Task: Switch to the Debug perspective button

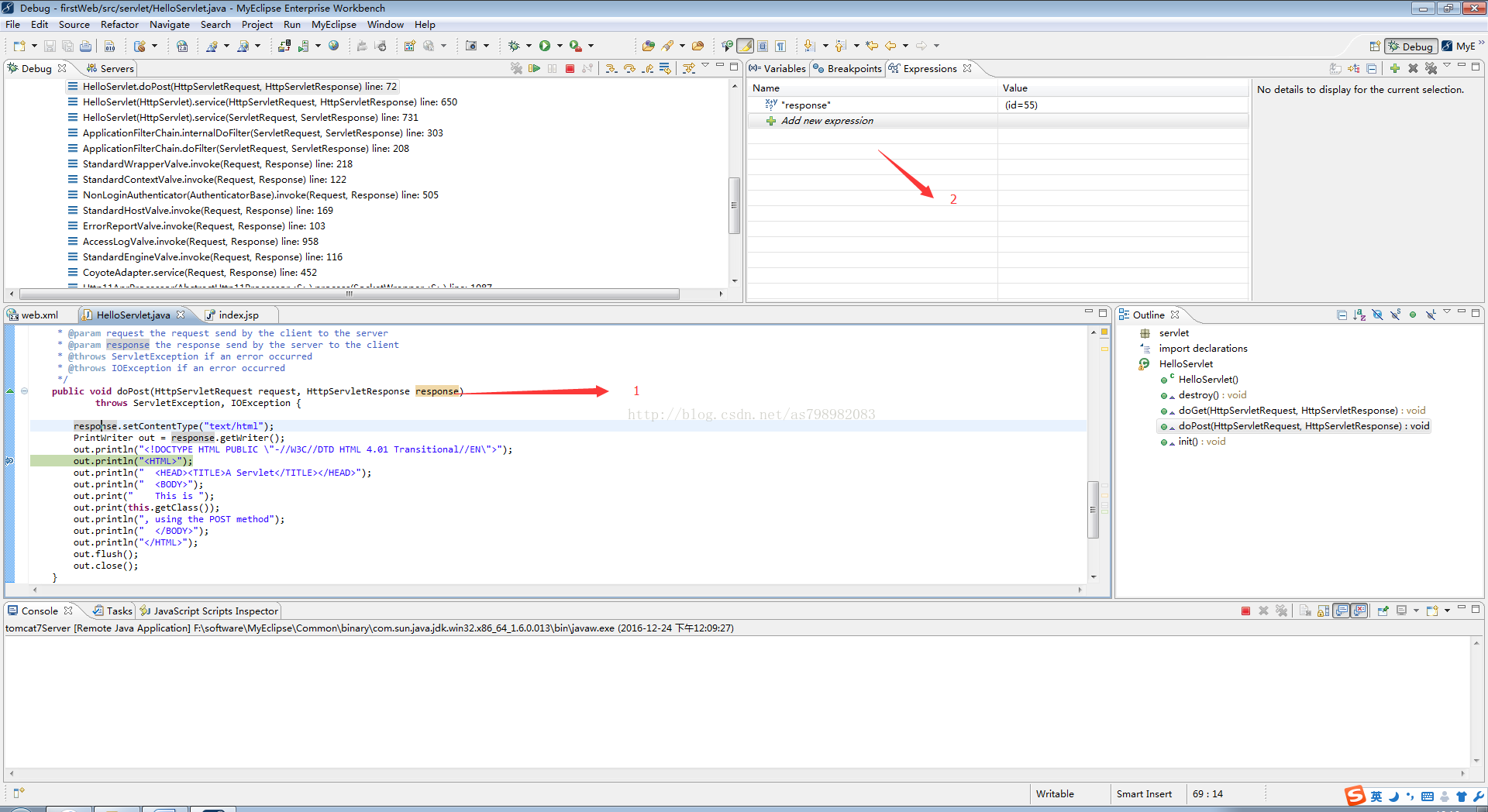Action: pyautogui.click(x=1410, y=46)
